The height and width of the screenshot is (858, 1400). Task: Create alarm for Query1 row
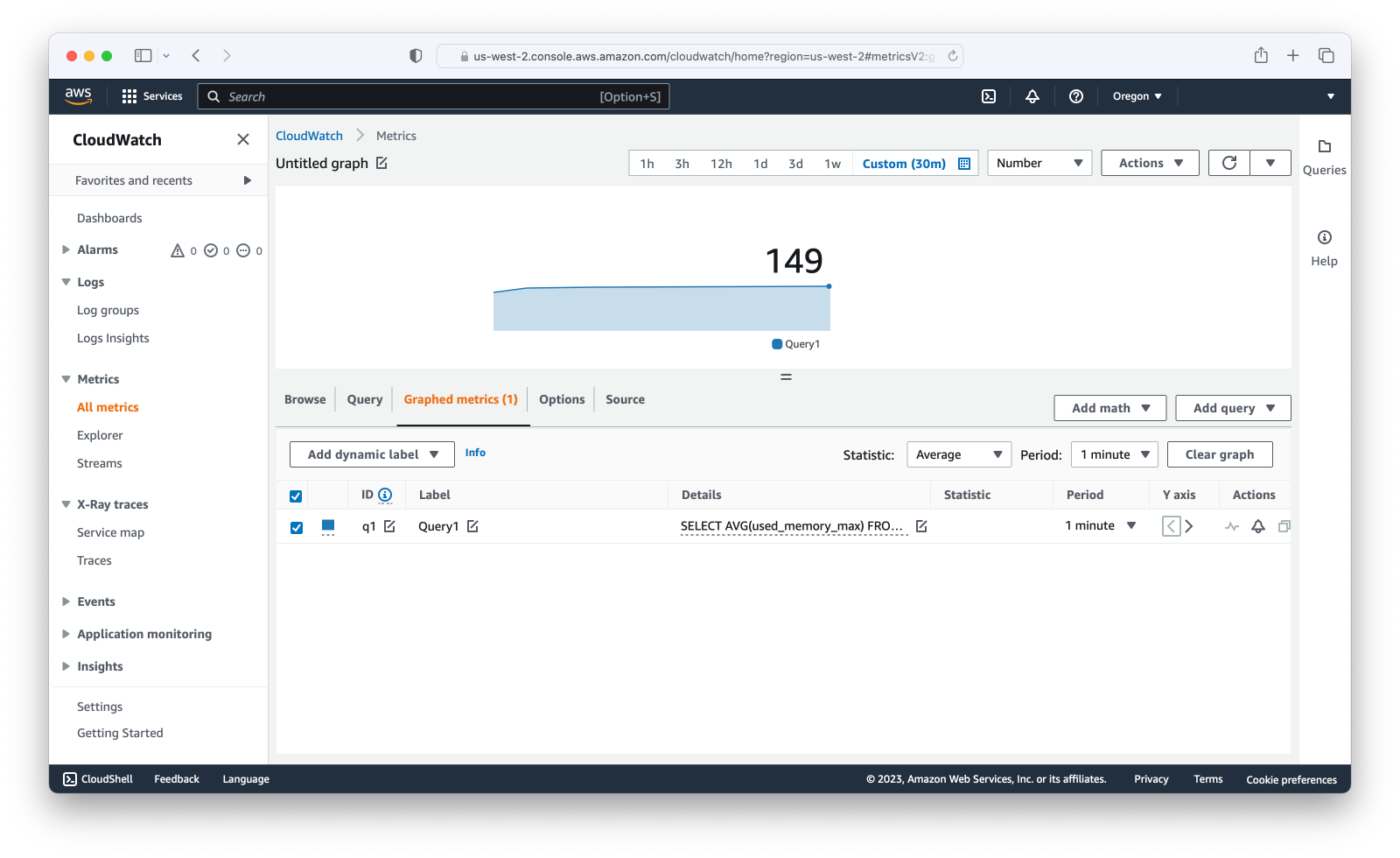pos(1258,526)
